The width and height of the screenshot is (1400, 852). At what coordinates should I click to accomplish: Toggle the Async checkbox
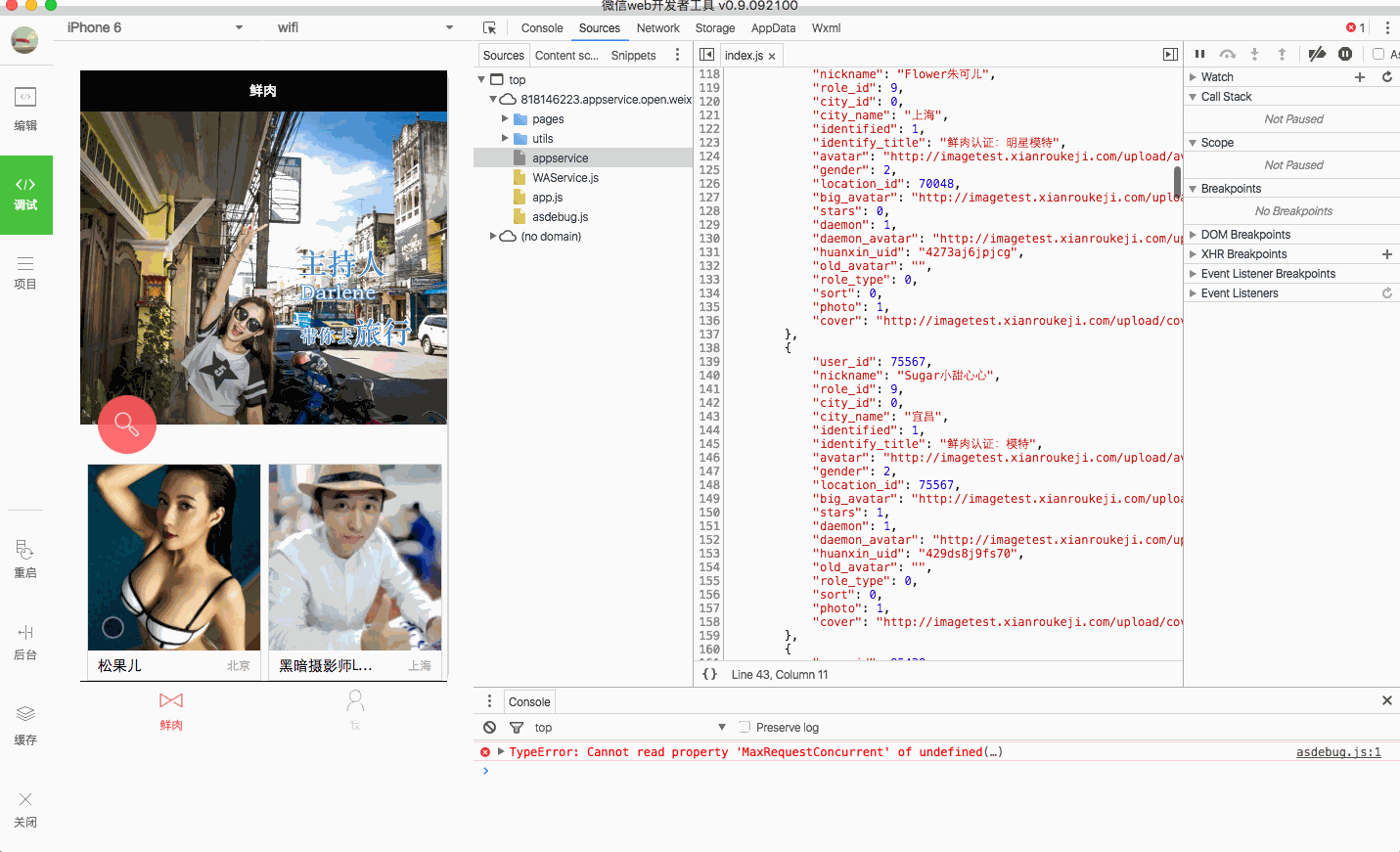coord(1378,54)
